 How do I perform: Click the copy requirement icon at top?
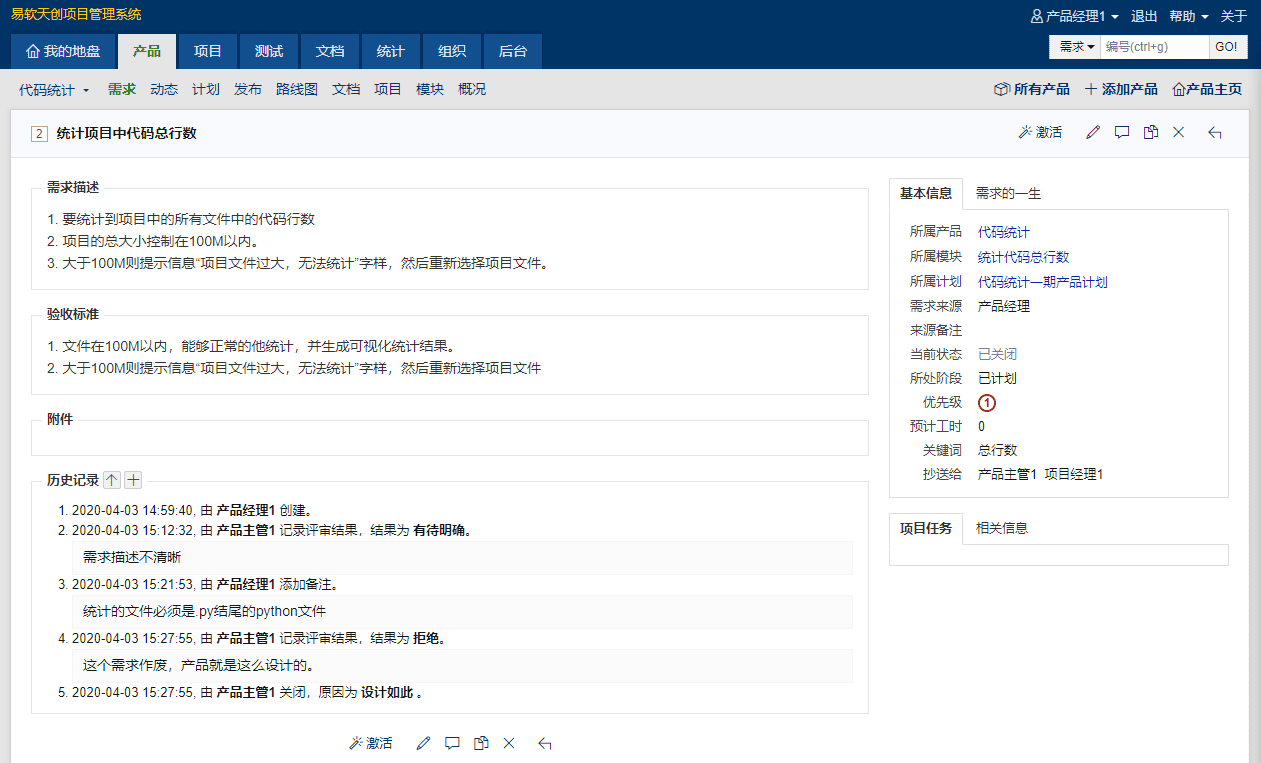1151,132
